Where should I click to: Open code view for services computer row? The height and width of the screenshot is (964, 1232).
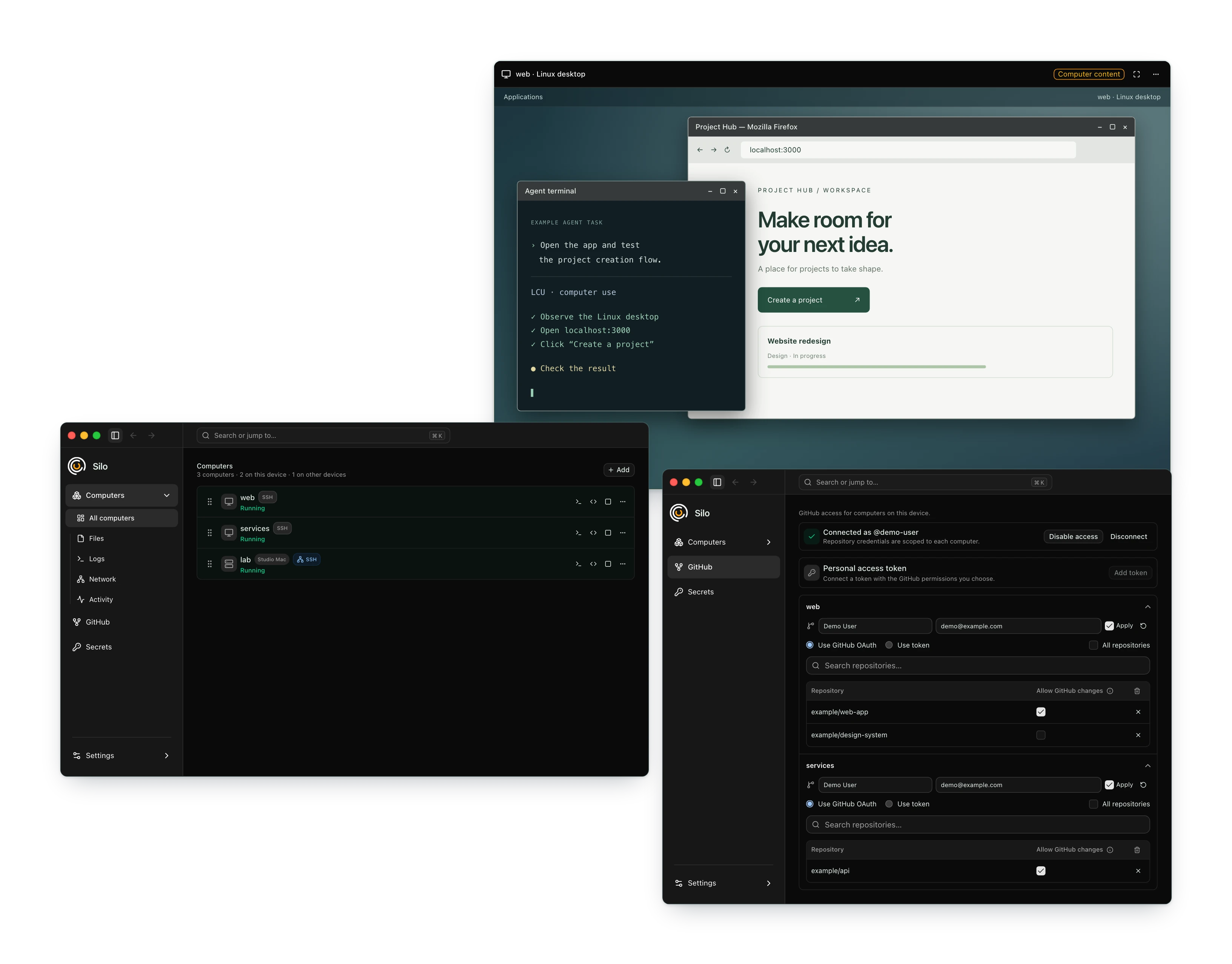(x=593, y=533)
